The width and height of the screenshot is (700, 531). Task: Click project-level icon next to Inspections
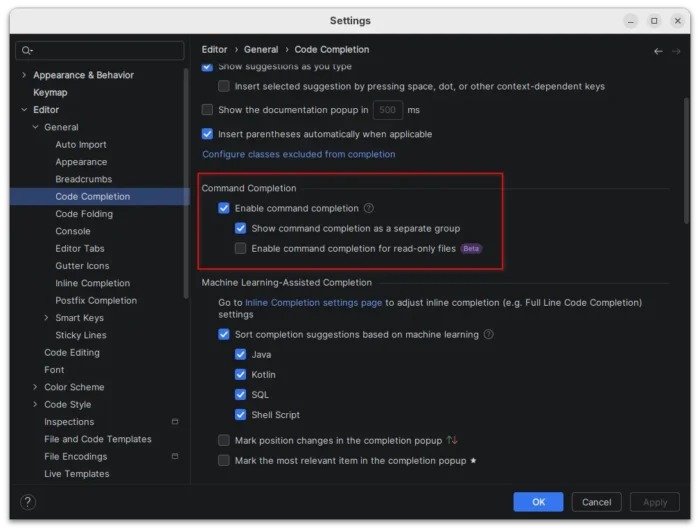tap(175, 422)
